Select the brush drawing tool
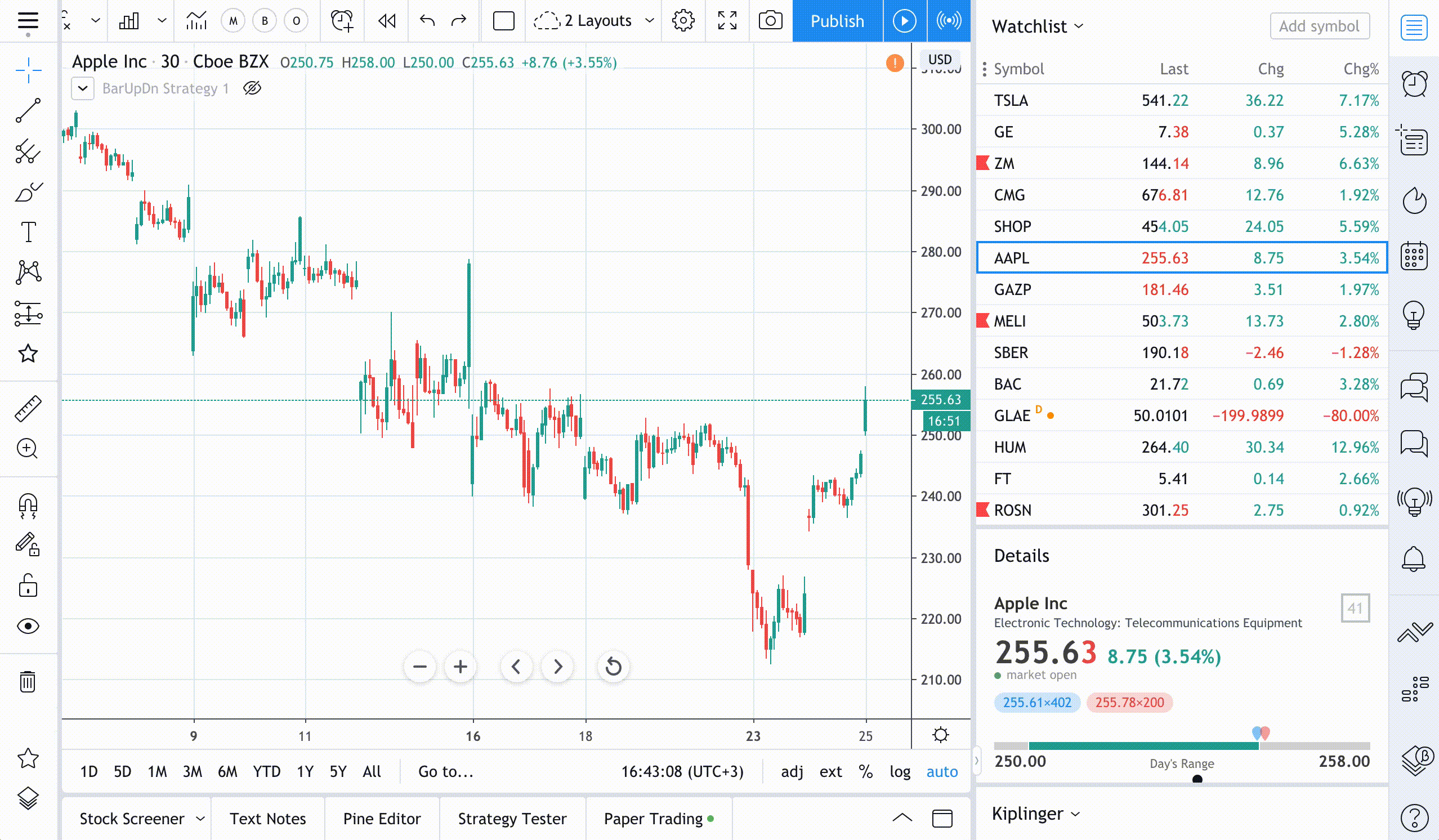Viewport: 1439px width, 840px height. pos(28,193)
